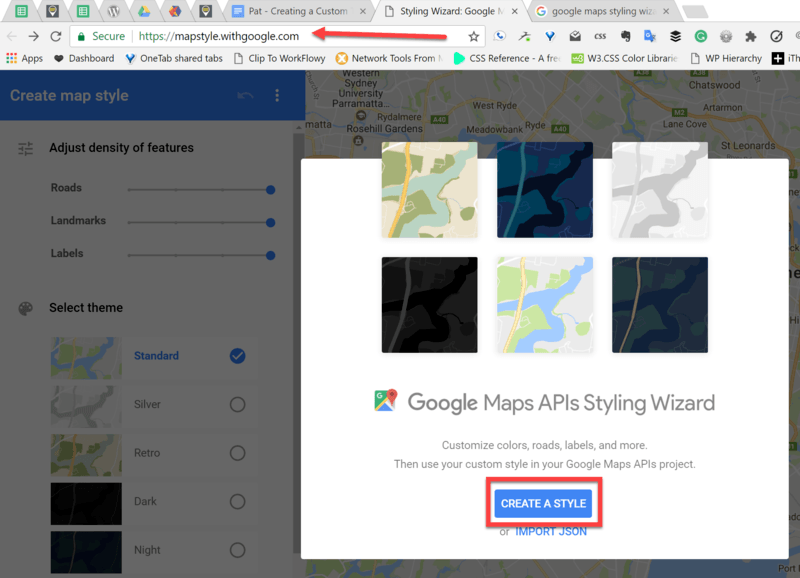Open the Evernote elephant extension
The width and height of the screenshot is (800, 578).
[625, 36]
